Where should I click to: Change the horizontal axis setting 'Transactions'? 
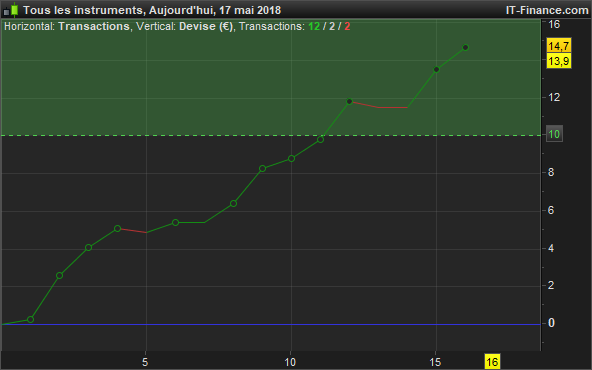(94, 26)
